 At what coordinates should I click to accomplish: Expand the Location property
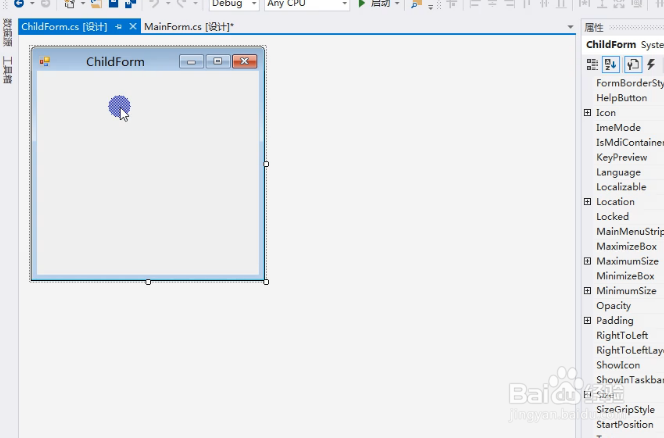tap(587, 202)
